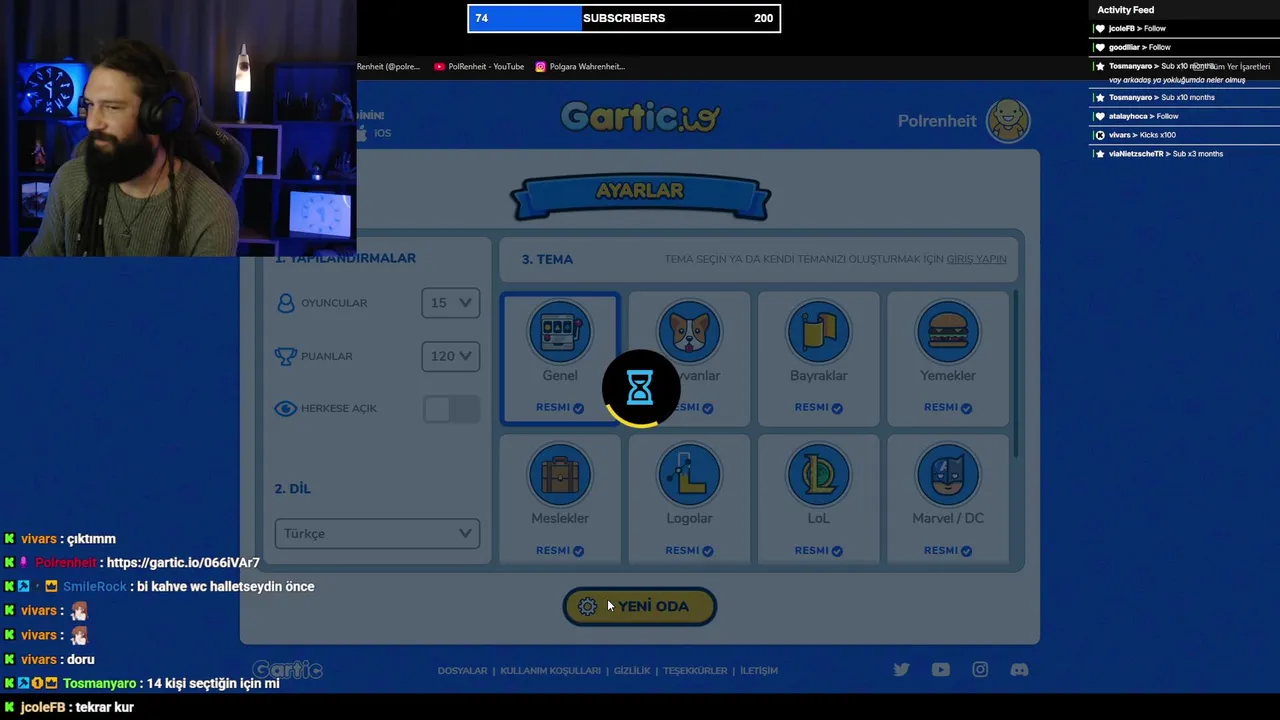
Task: Open Gartic Twitter page icon
Action: [x=901, y=670]
